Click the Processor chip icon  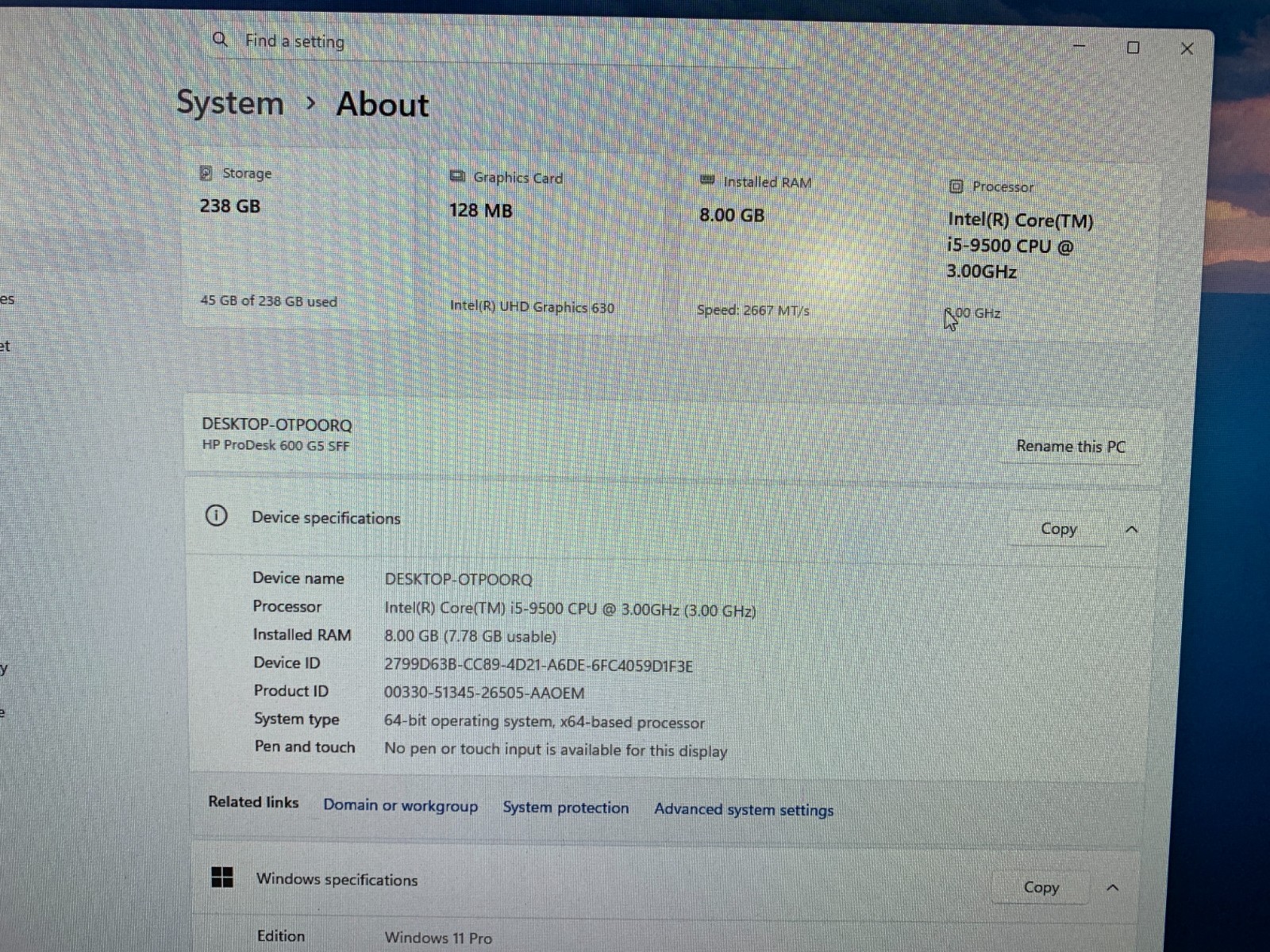coord(956,186)
